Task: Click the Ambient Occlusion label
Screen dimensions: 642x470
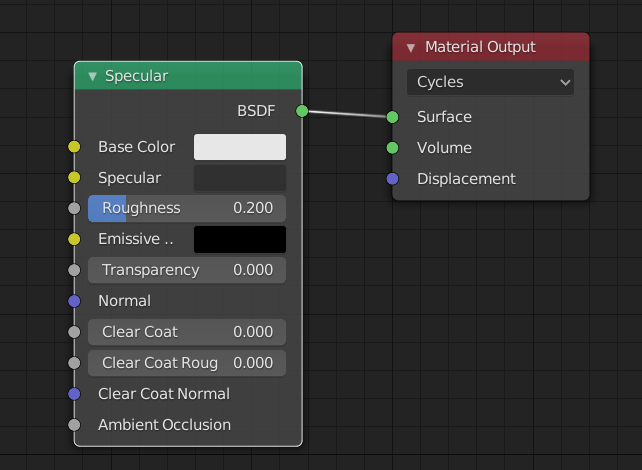Action: [x=164, y=425]
